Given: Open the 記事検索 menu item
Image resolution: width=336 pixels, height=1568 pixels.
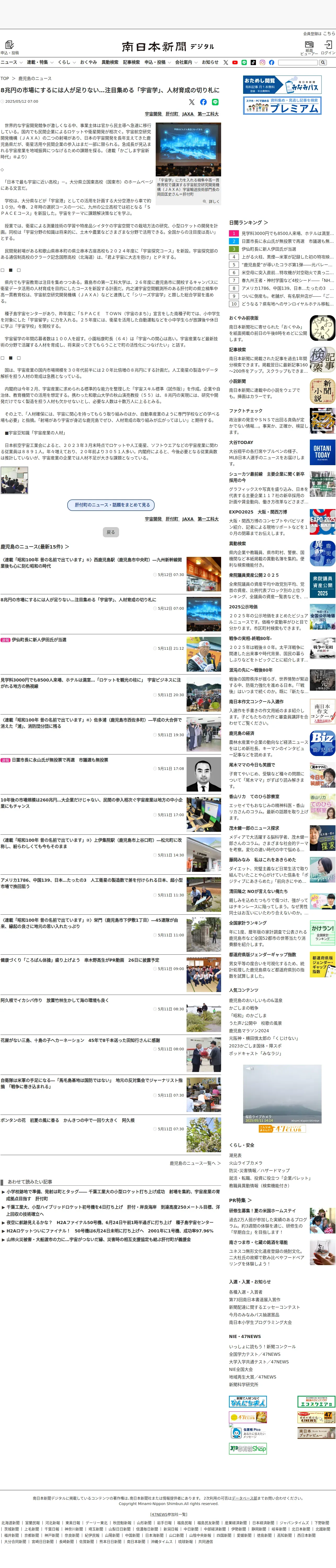Looking at the screenshot, I should [131, 62].
